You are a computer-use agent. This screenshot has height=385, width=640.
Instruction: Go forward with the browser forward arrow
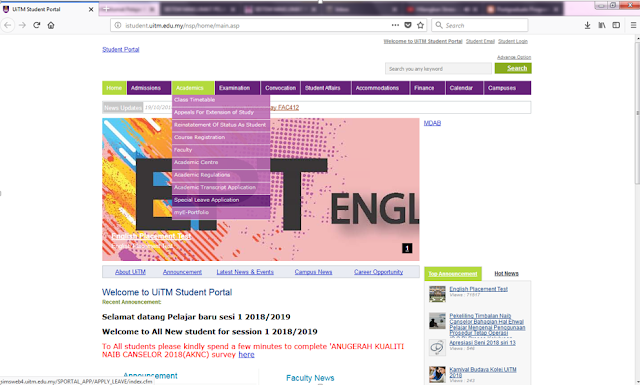click(x=22, y=25)
